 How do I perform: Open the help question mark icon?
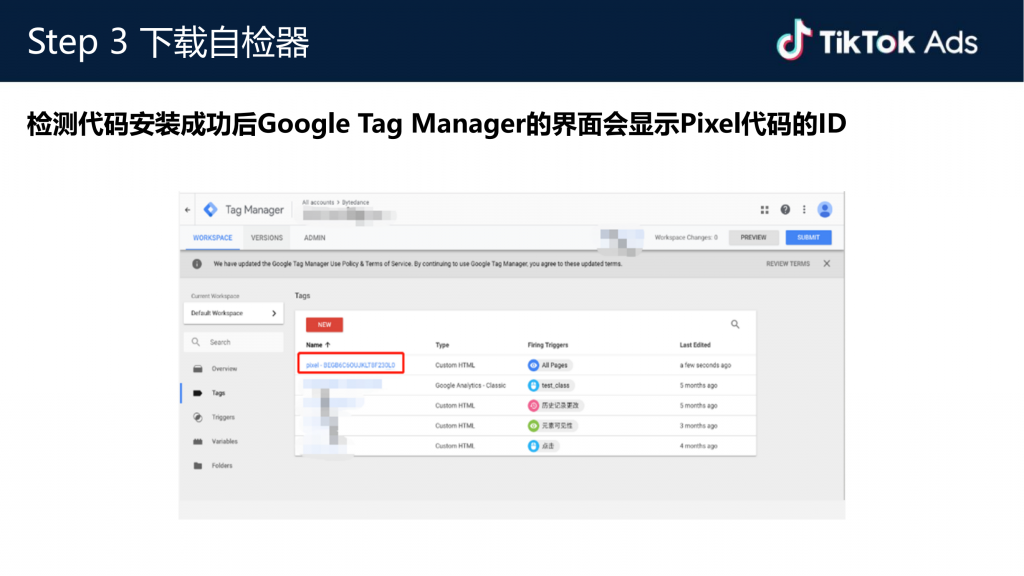pyautogui.click(x=785, y=210)
